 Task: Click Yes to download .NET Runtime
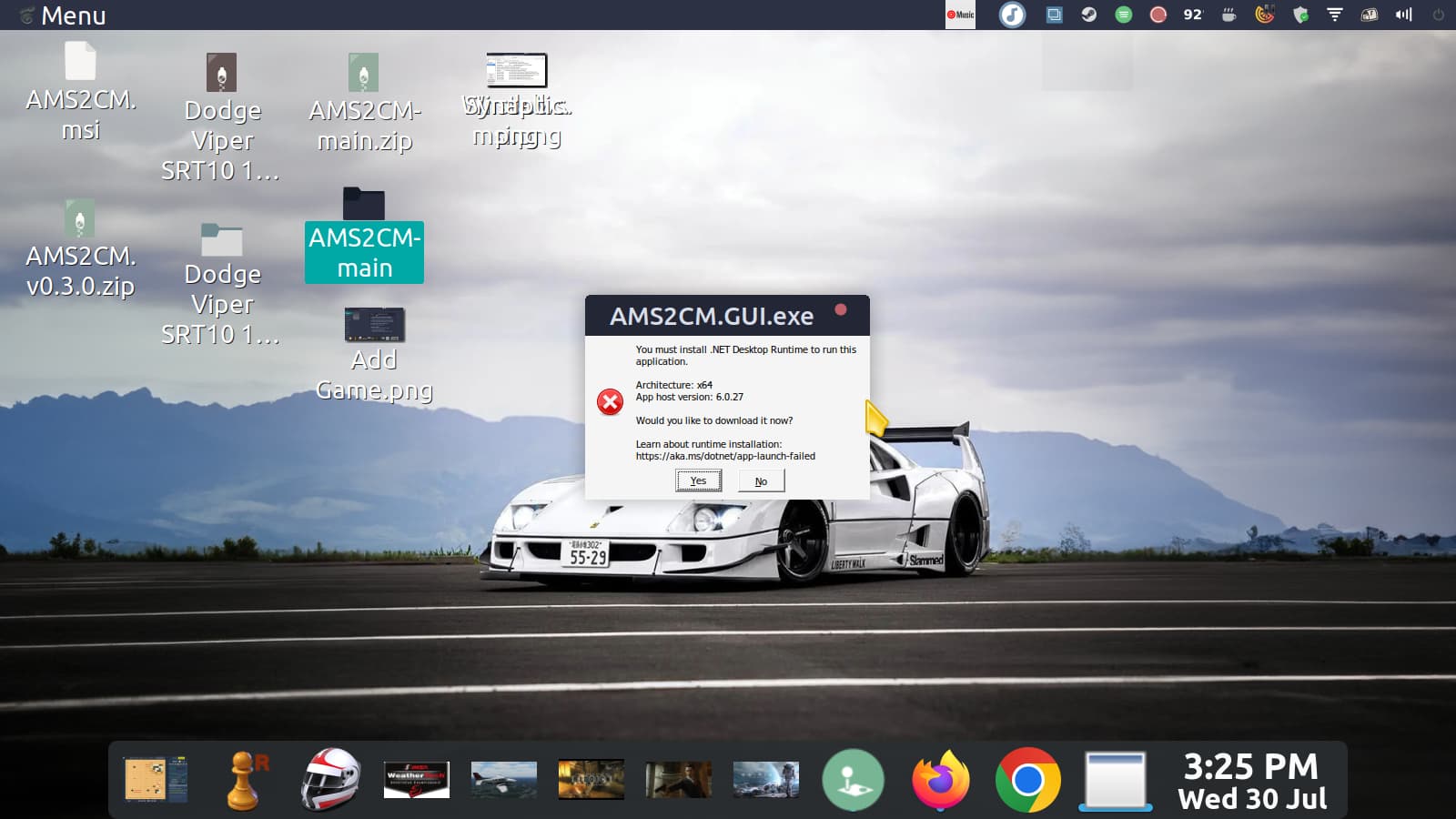[698, 480]
